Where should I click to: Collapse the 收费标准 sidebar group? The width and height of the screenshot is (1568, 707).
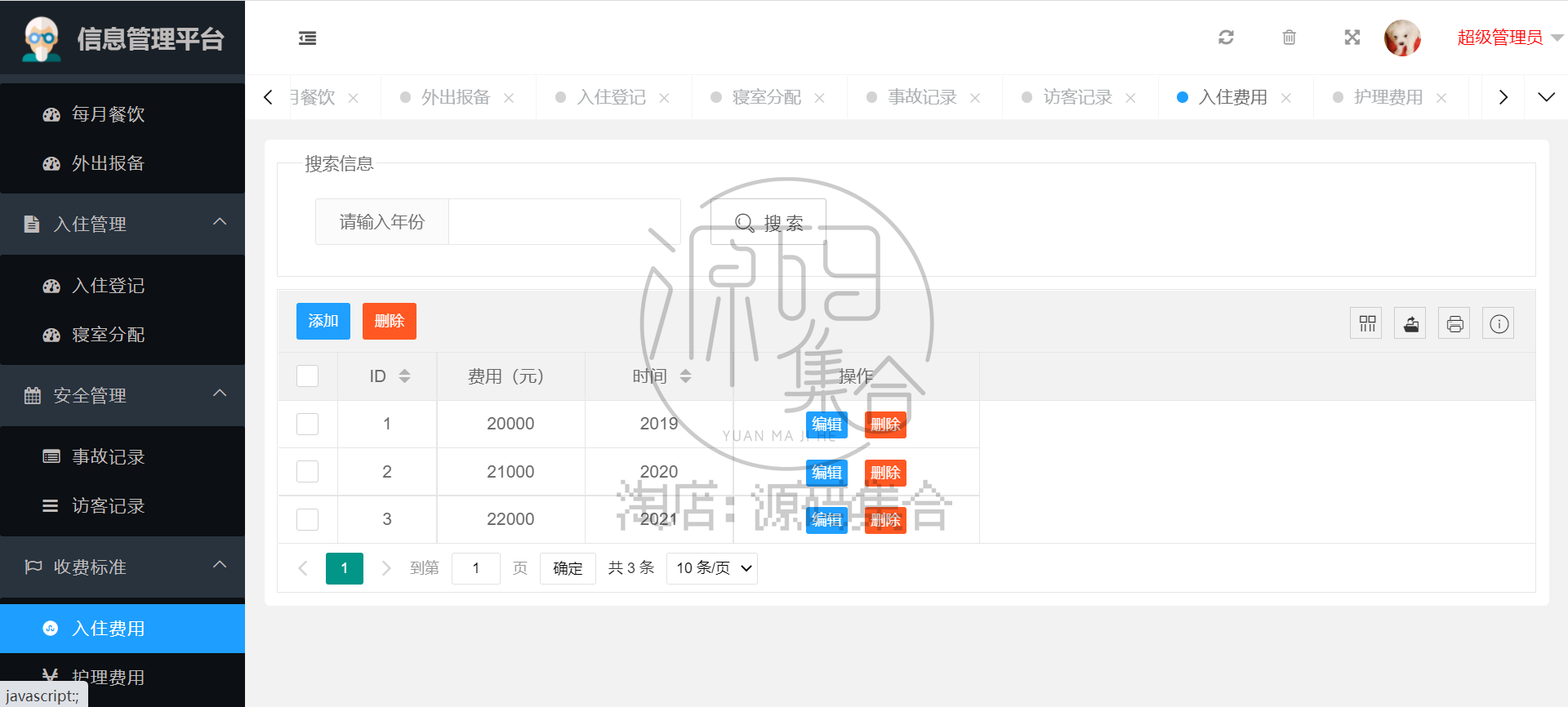point(122,567)
